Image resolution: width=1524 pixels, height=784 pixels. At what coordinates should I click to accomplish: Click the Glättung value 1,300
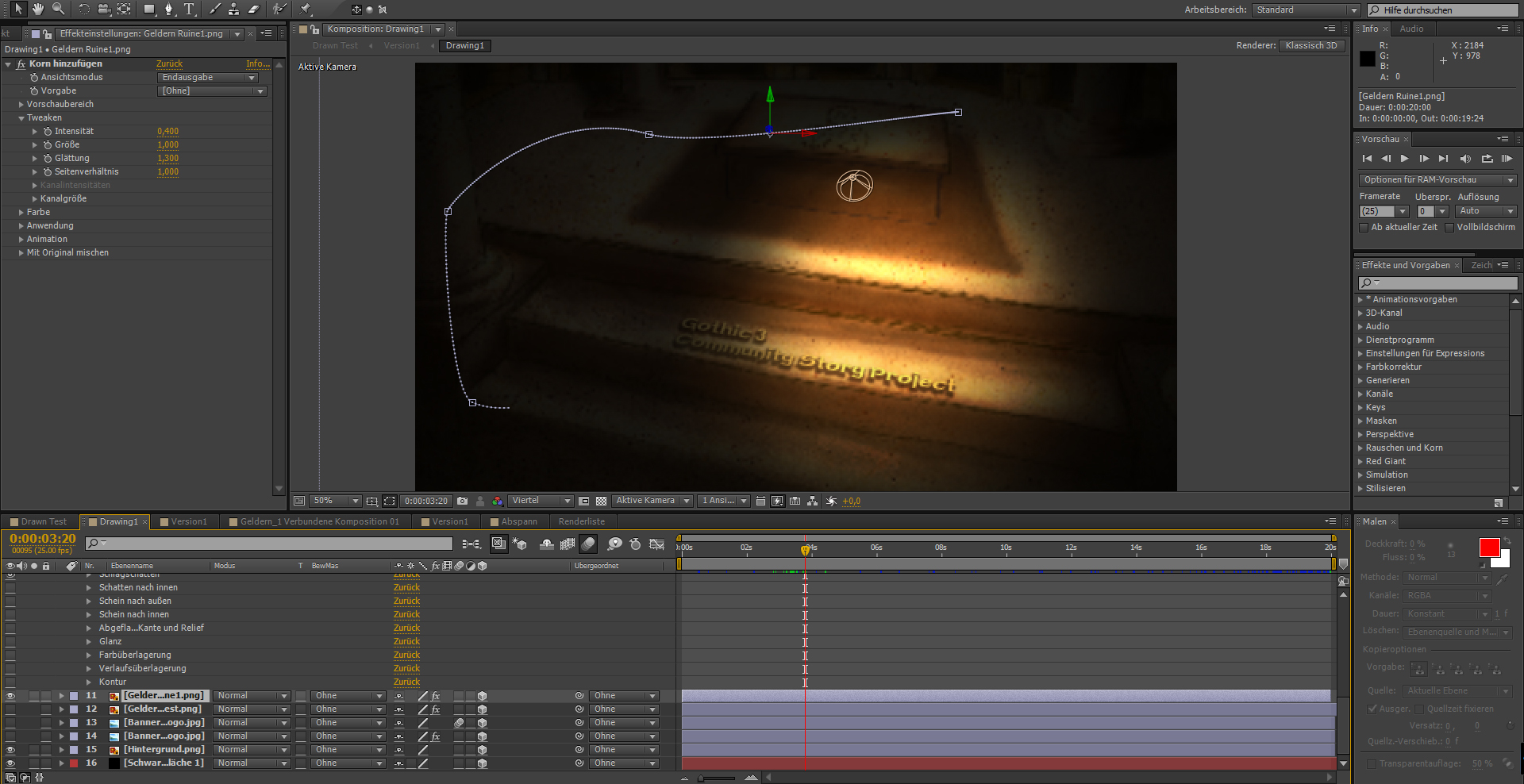(x=167, y=159)
